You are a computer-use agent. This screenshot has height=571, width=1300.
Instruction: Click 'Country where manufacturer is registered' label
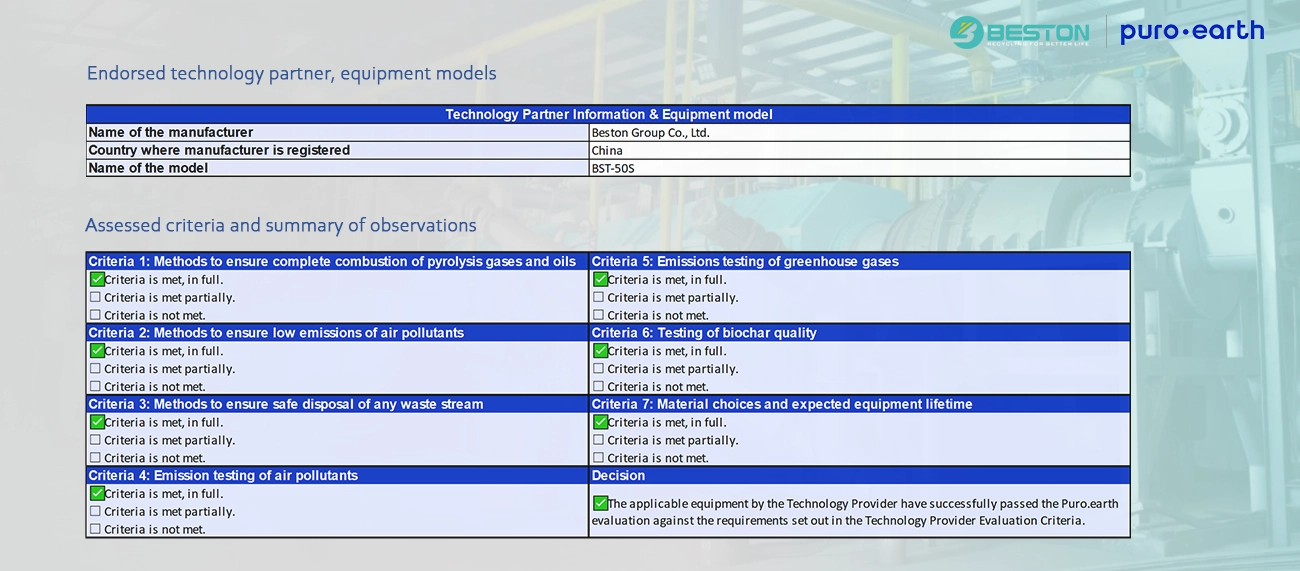(x=219, y=150)
